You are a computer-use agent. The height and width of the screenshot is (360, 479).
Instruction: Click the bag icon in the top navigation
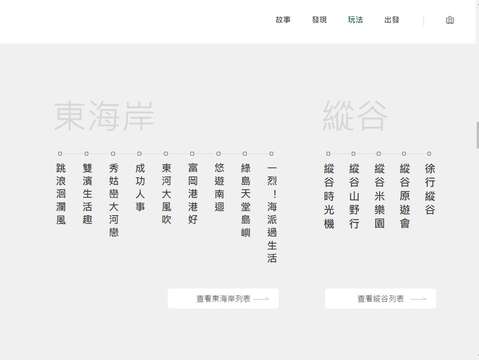[x=450, y=20]
